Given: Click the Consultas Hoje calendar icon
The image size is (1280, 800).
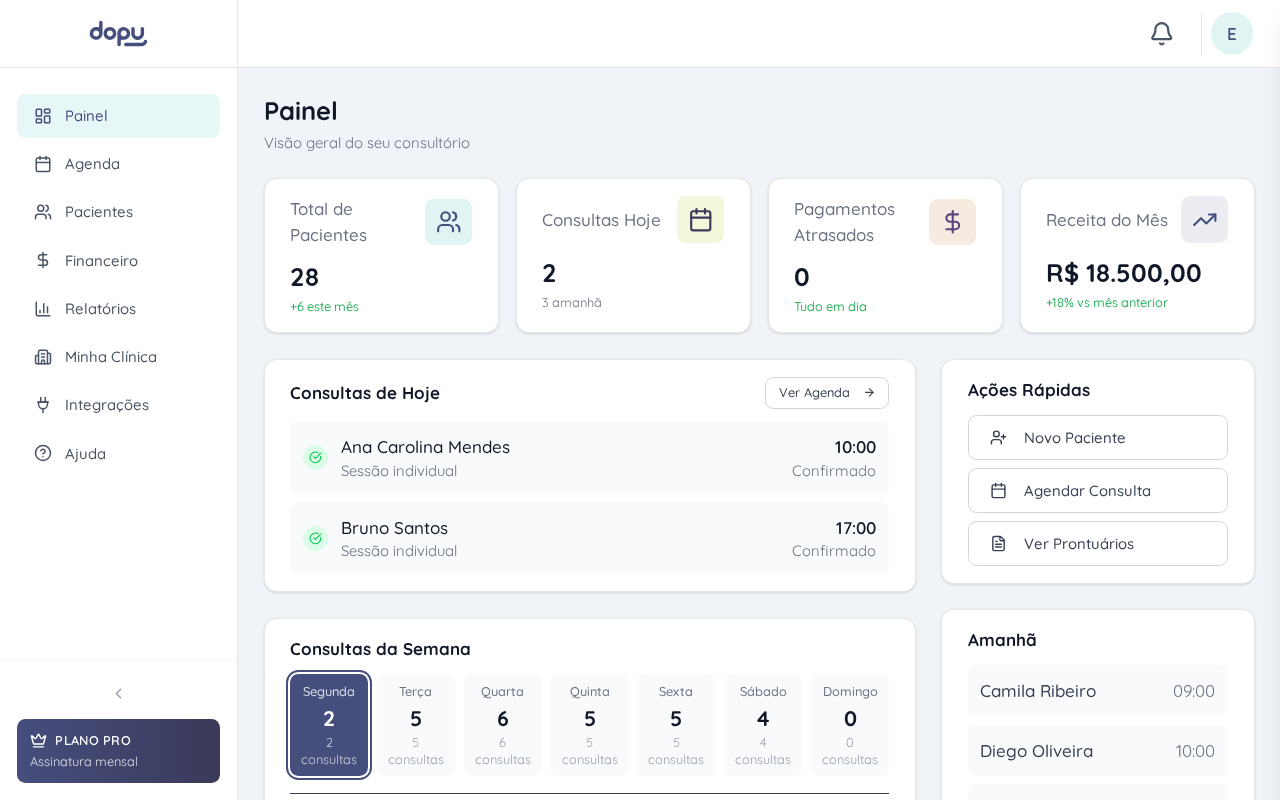Looking at the screenshot, I should pos(700,220).
